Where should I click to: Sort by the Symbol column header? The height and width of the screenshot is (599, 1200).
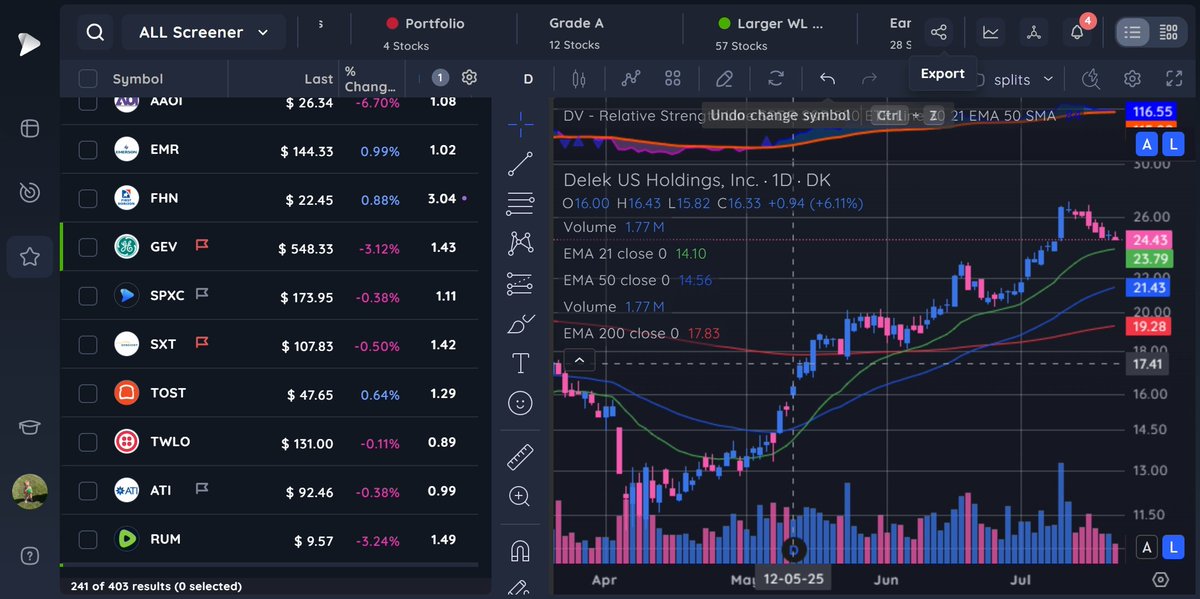(137, 79)
